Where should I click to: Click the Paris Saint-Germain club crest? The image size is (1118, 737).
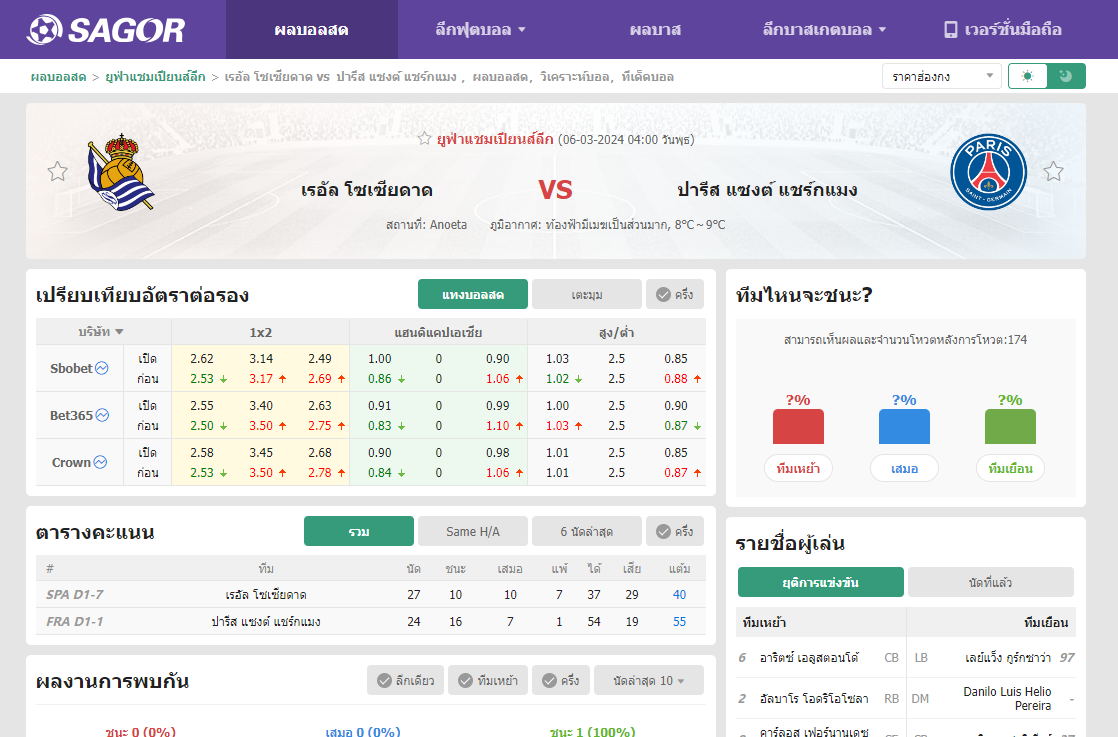point(988,172)
